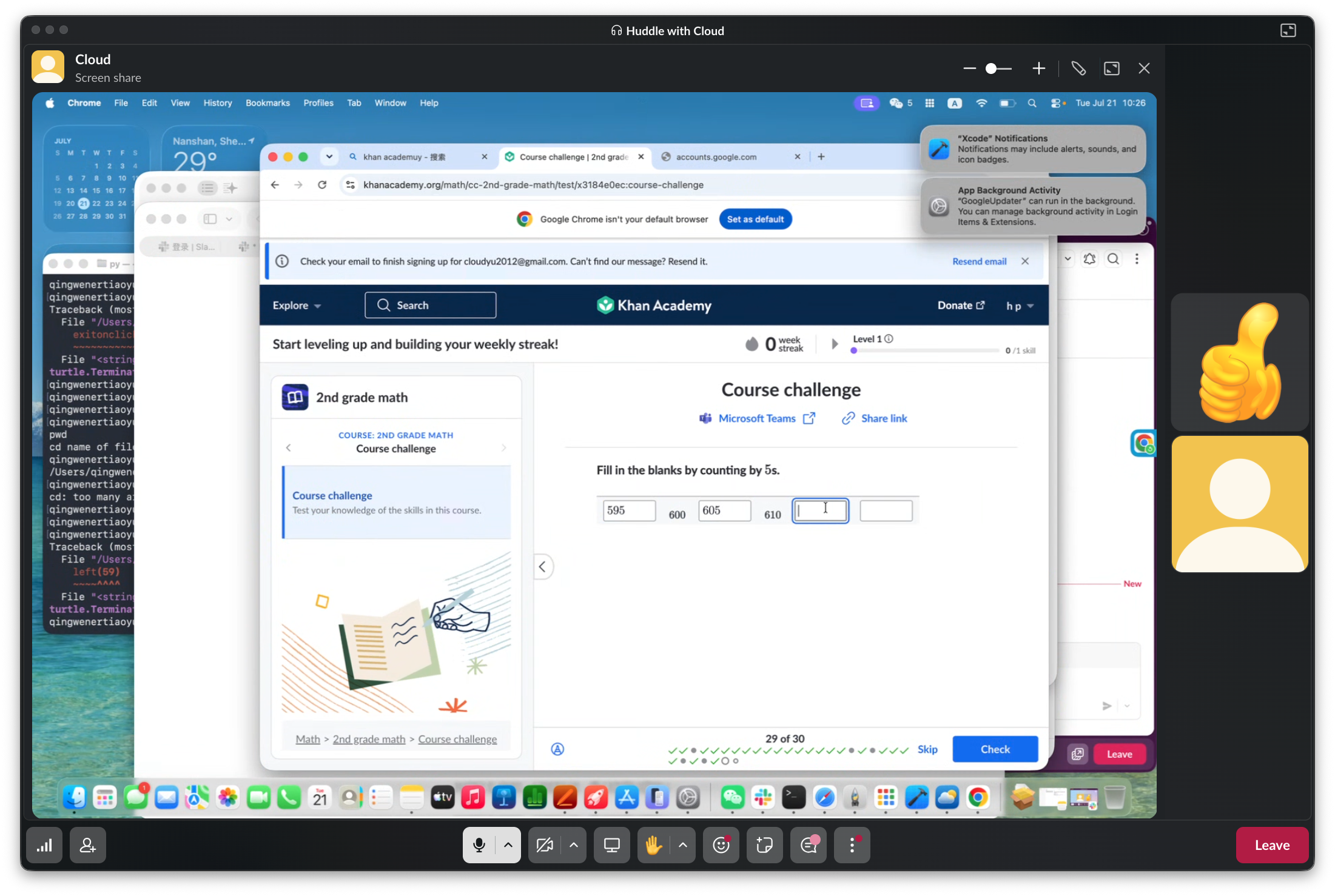Viewport: 1335px width, 896px height.
Task: Go back in Chrome
Action: 275,185
